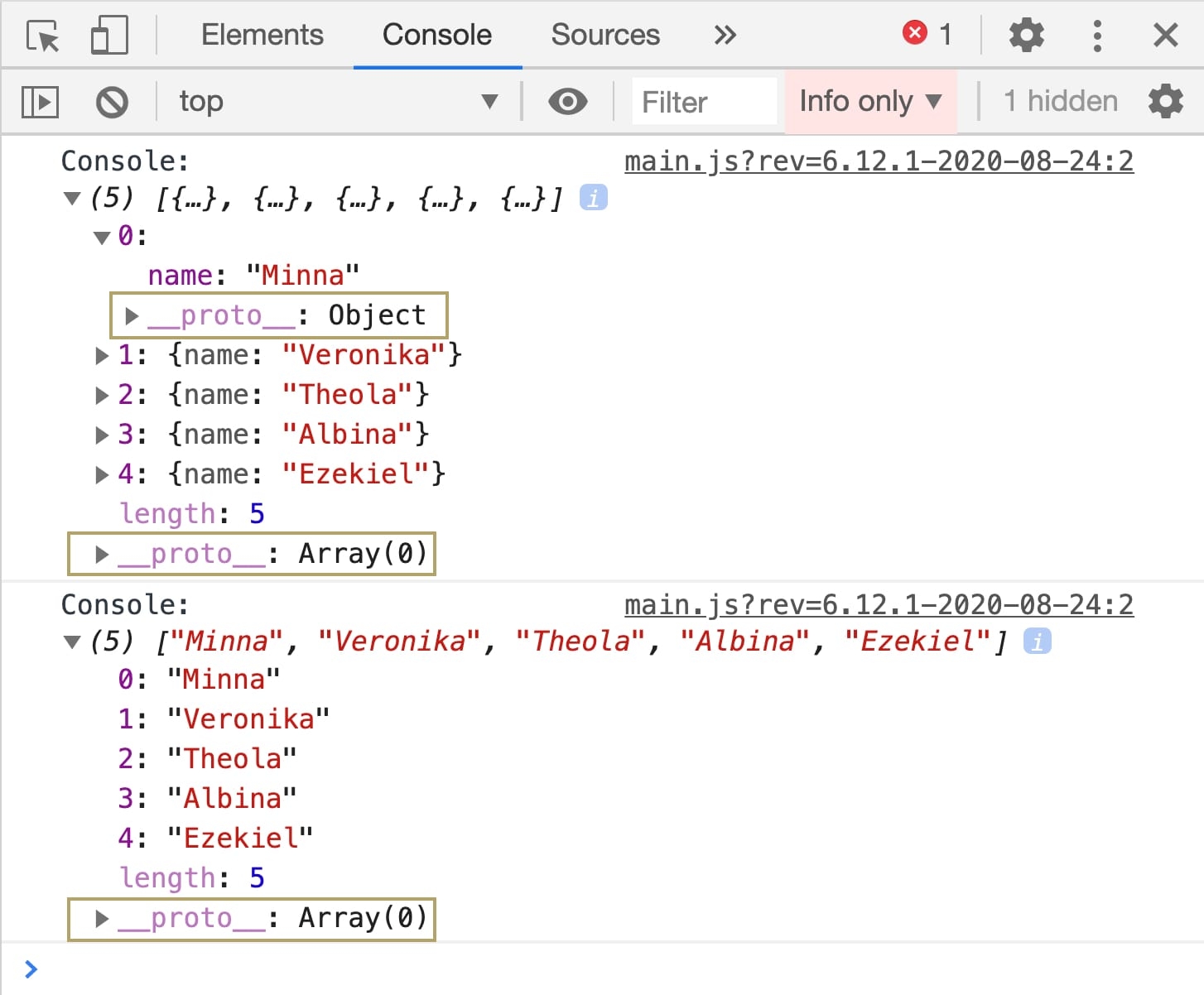Click the console input prompt line
This screenshot has width=1204, height=995.
point(602,969)
